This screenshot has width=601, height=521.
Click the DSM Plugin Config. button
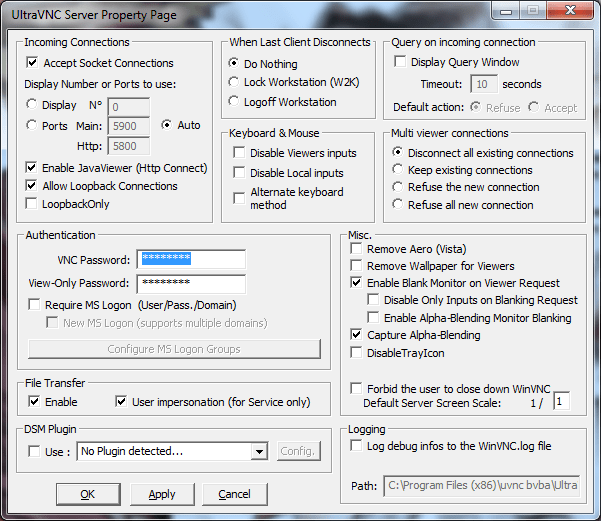point(299,451)
